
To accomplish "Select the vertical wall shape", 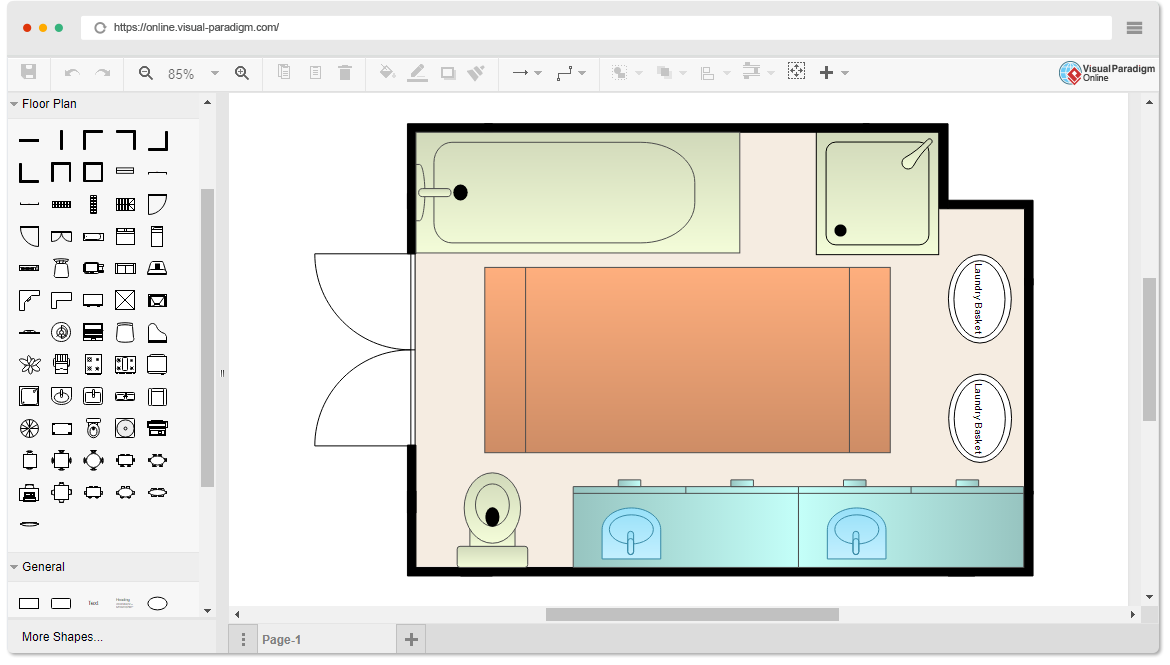I will coord(61,140).
